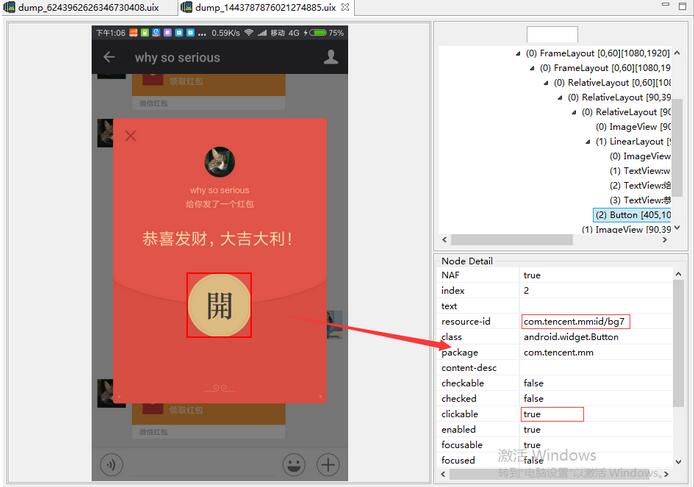This screenshot has width=694, height=487.
Task: Select (1) ImageView [90,39 tree row
Action: pos(626,229)
